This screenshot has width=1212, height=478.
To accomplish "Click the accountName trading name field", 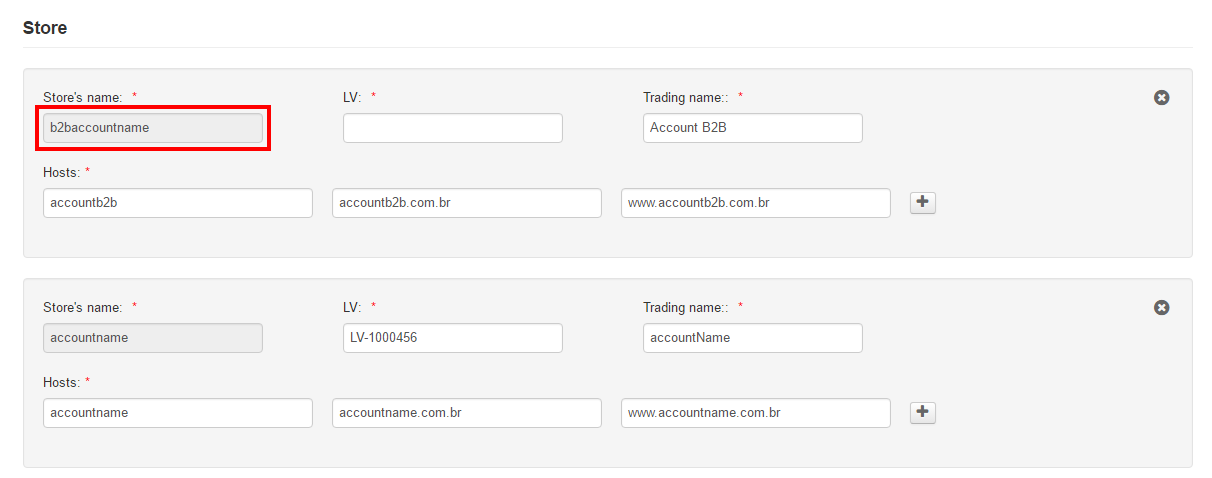I will (x=752, y=338).
